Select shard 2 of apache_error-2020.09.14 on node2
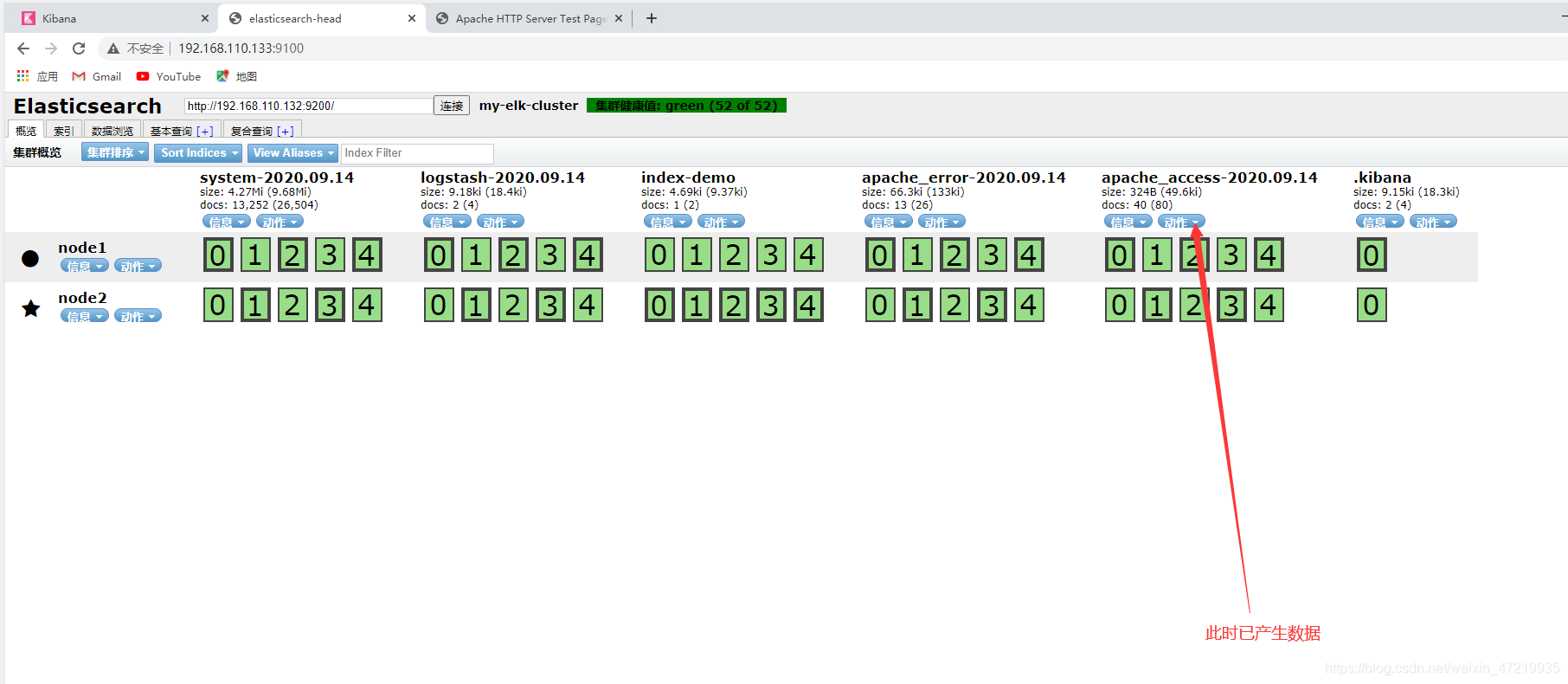 [954, 306]
